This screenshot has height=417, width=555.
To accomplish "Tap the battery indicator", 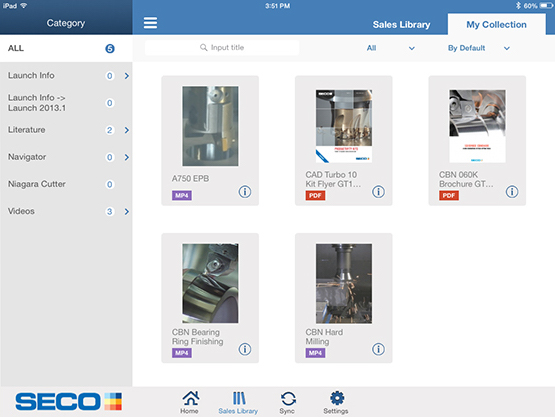I will [x=545, y=6].
